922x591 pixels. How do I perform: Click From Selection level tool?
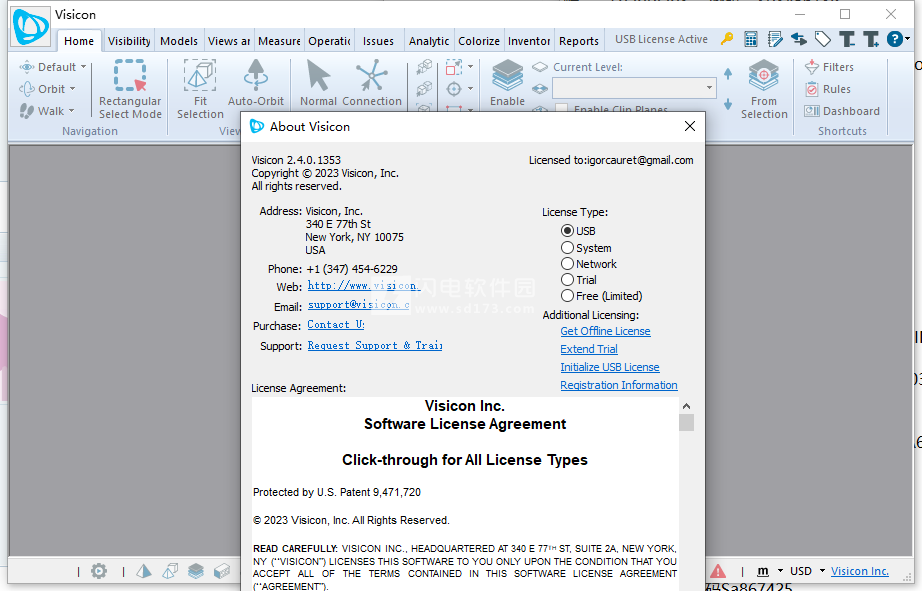point(764,89)
